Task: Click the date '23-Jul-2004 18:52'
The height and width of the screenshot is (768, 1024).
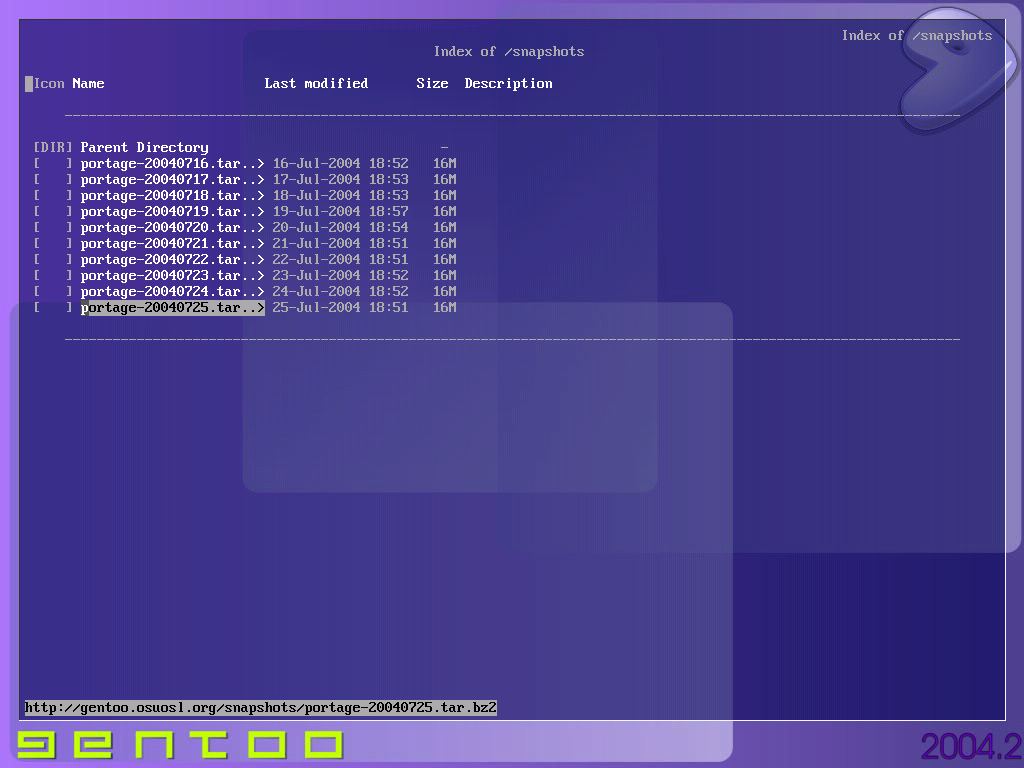Action: [340, 276]
